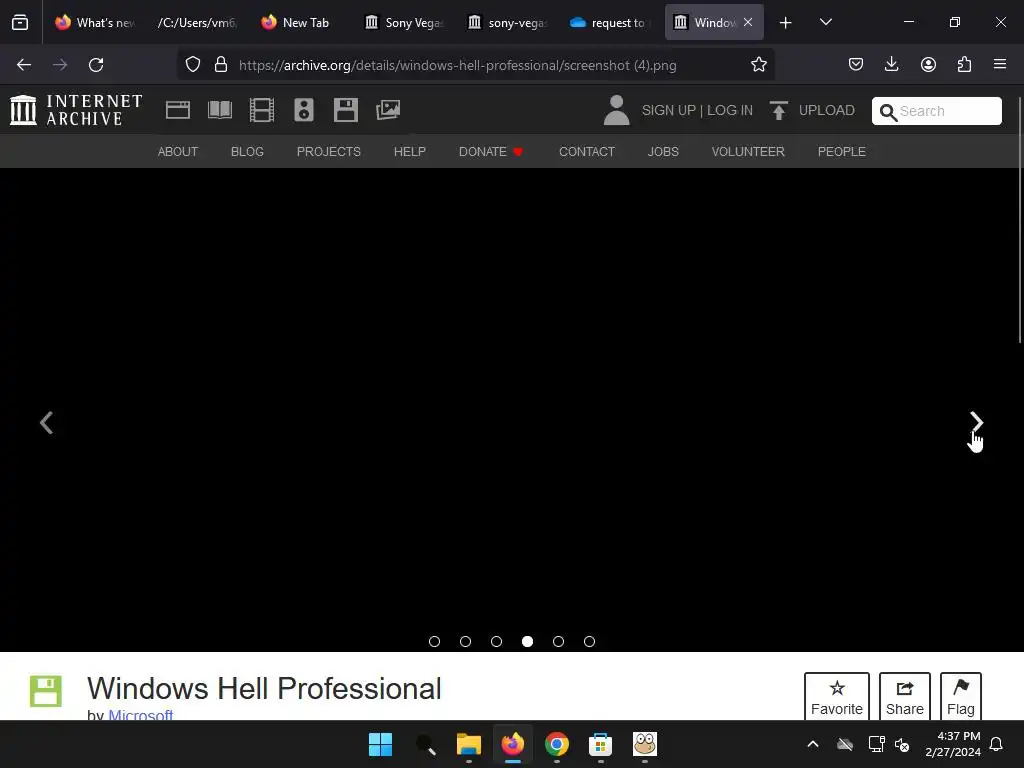Bookmark this page with the star icon
Viewport: 1024px width, 768px height.
click(758, 65)
